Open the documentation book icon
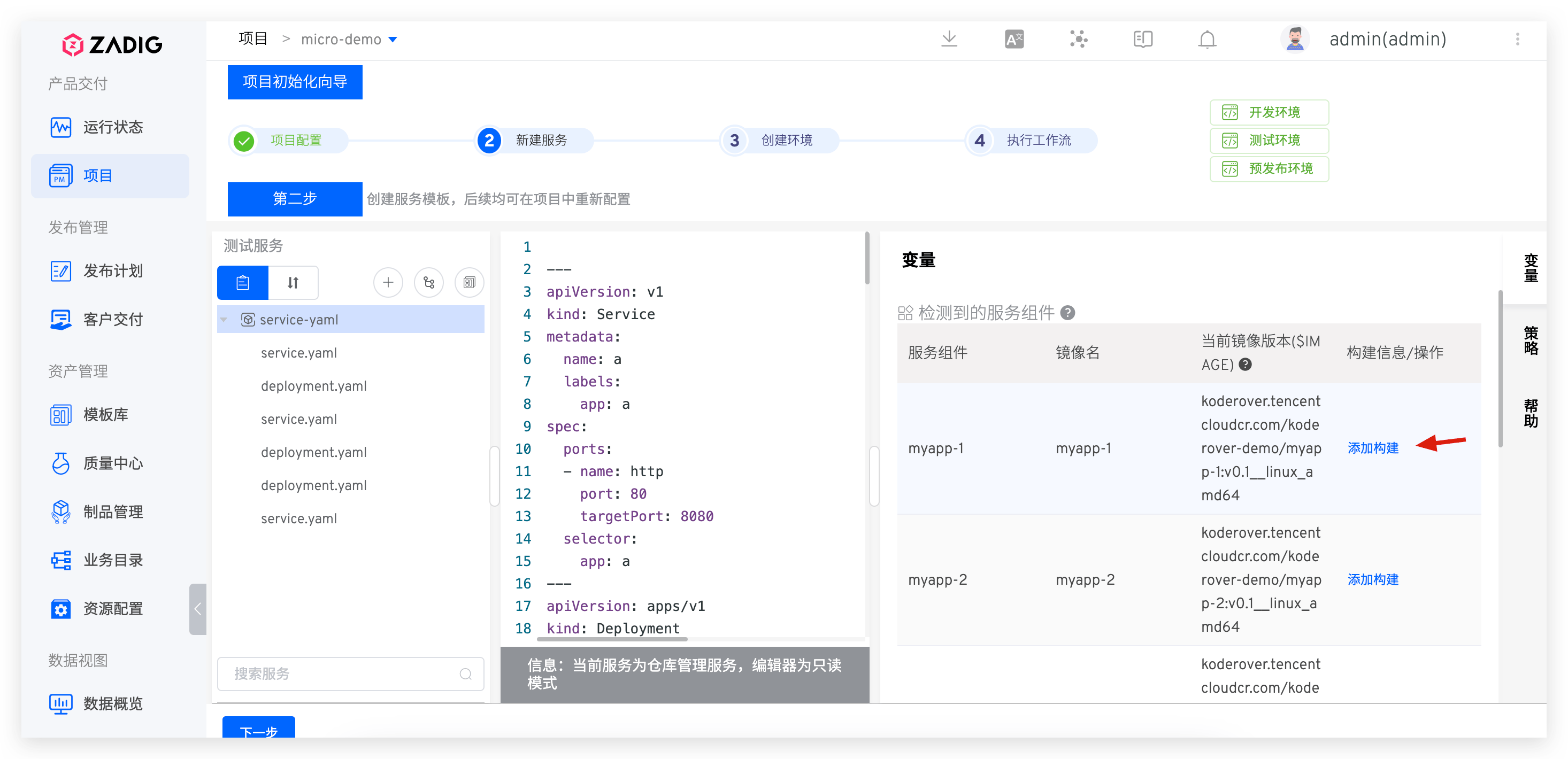Image resolution: width=1568 pixels, height=759 pixels. click(x=1142, y=40)
